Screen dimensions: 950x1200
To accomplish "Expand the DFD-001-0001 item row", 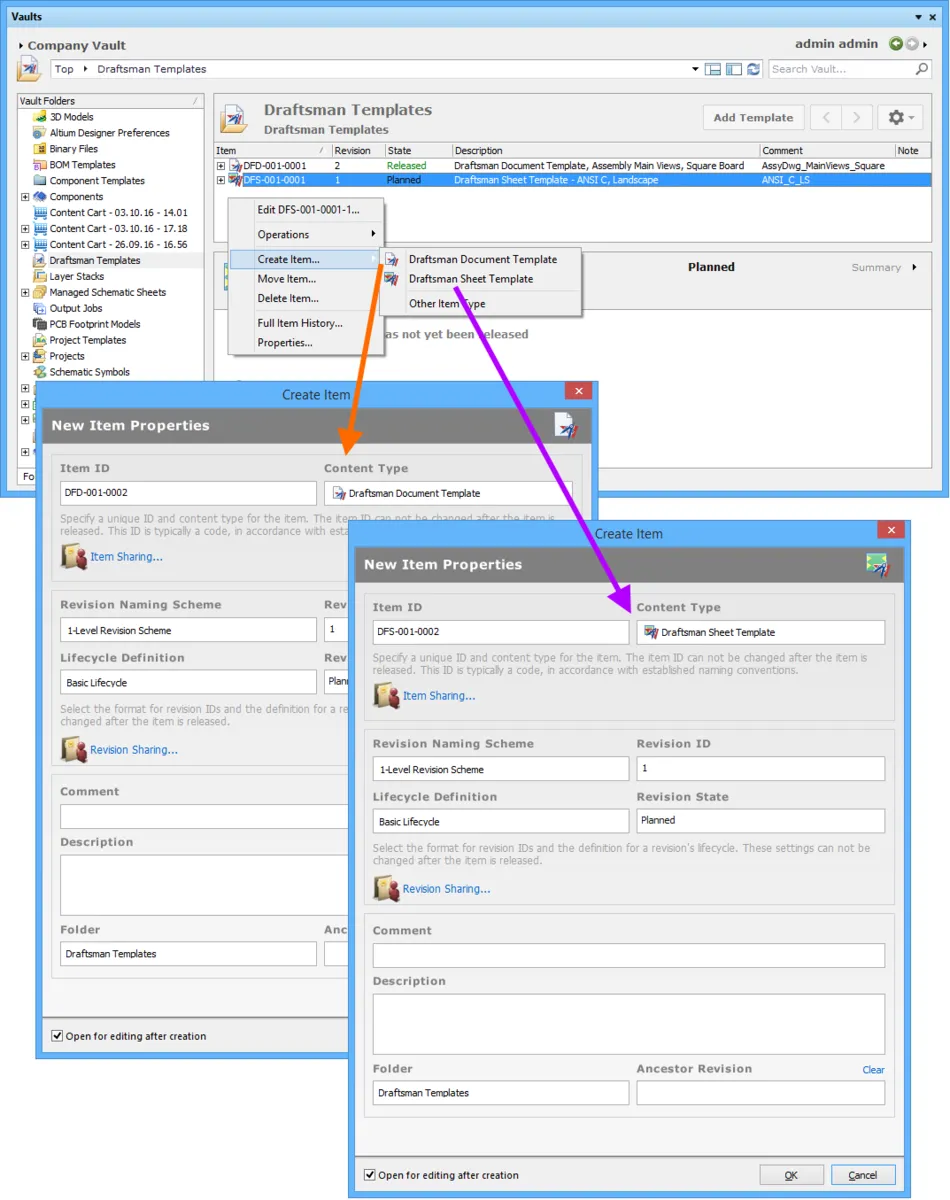I will click(221, 166).
